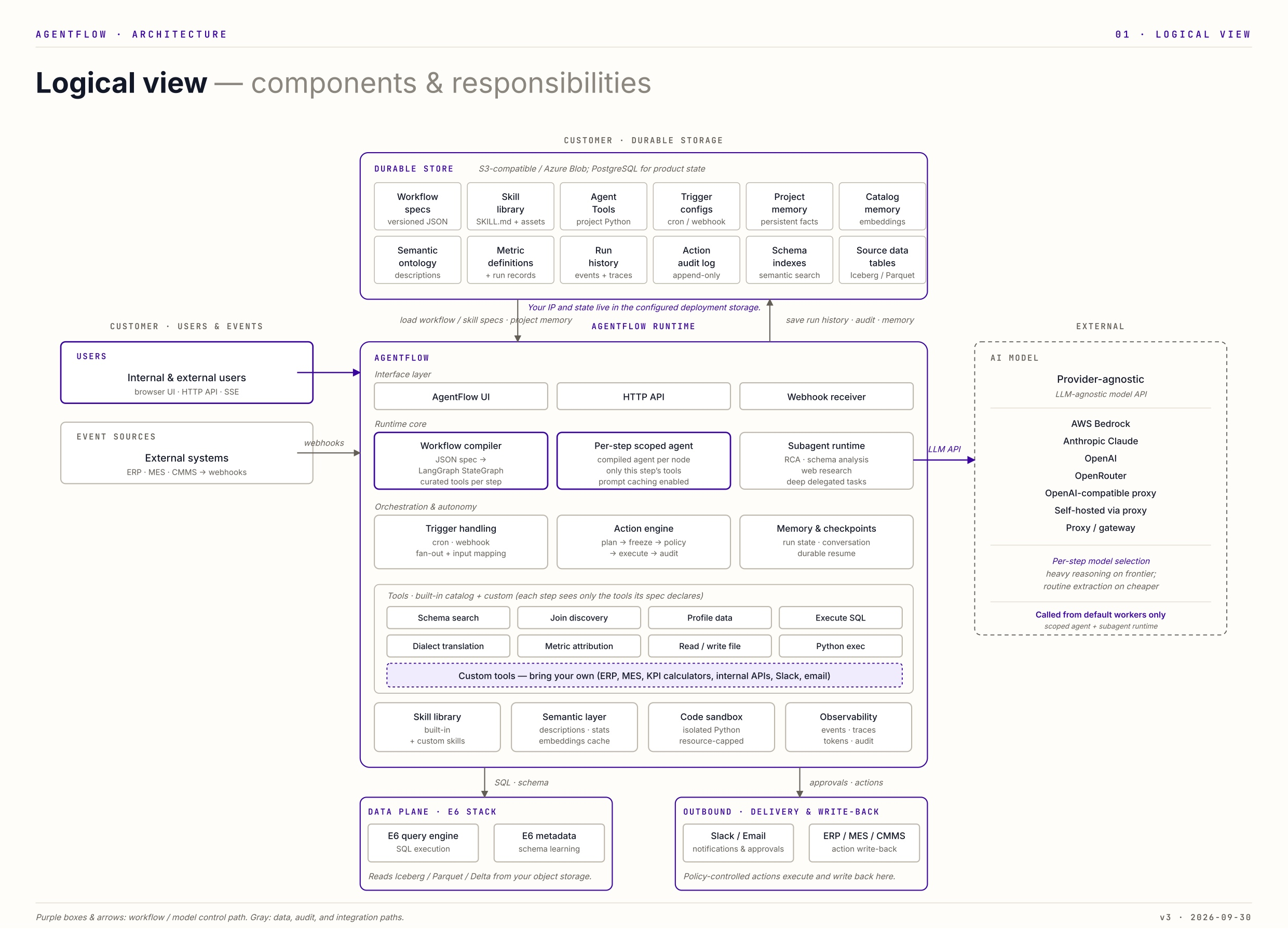Click the Join discovery tool
The image size is (1288, 930).
579,617
